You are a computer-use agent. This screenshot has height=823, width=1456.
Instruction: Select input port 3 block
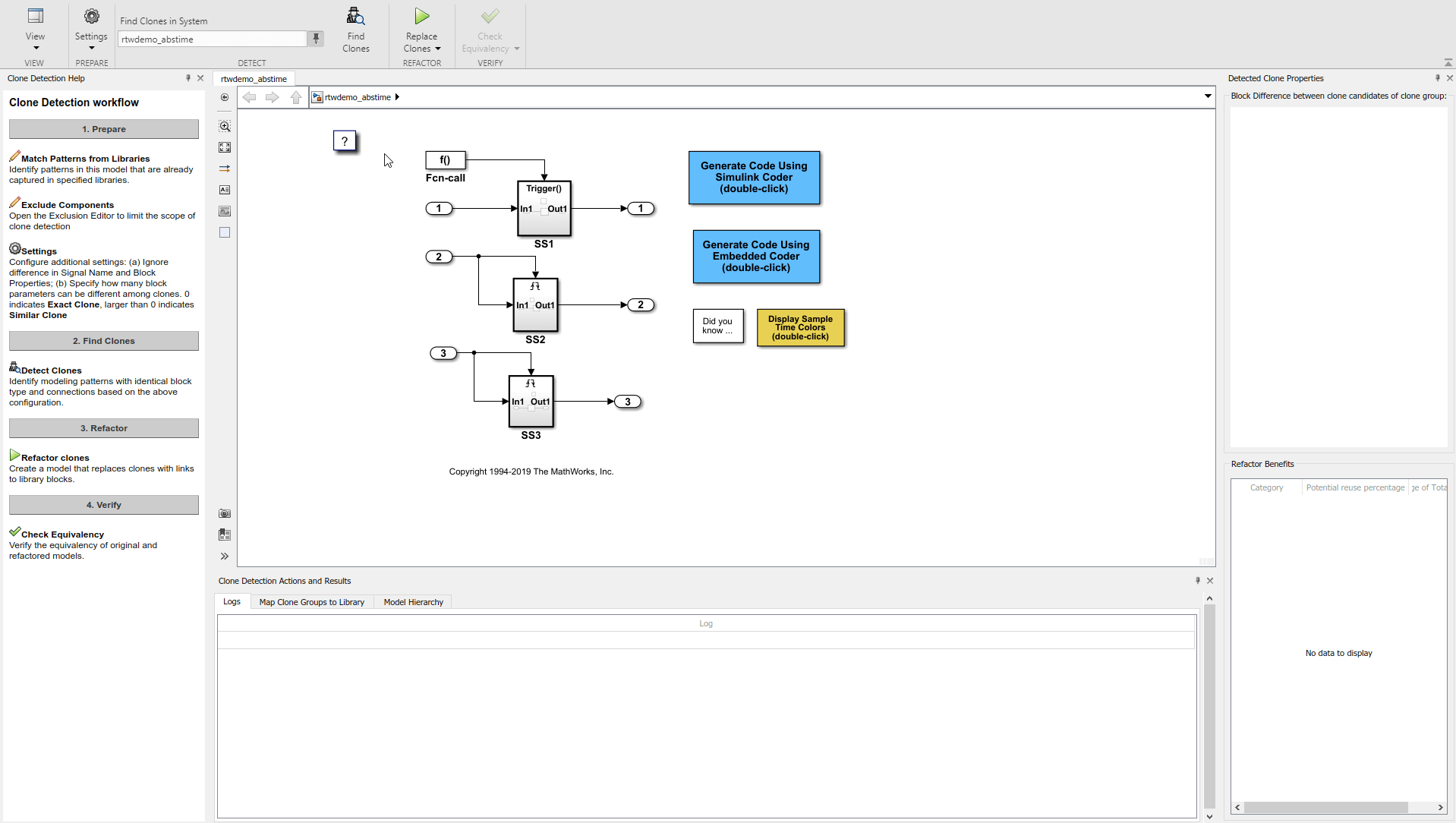[443, 353]
